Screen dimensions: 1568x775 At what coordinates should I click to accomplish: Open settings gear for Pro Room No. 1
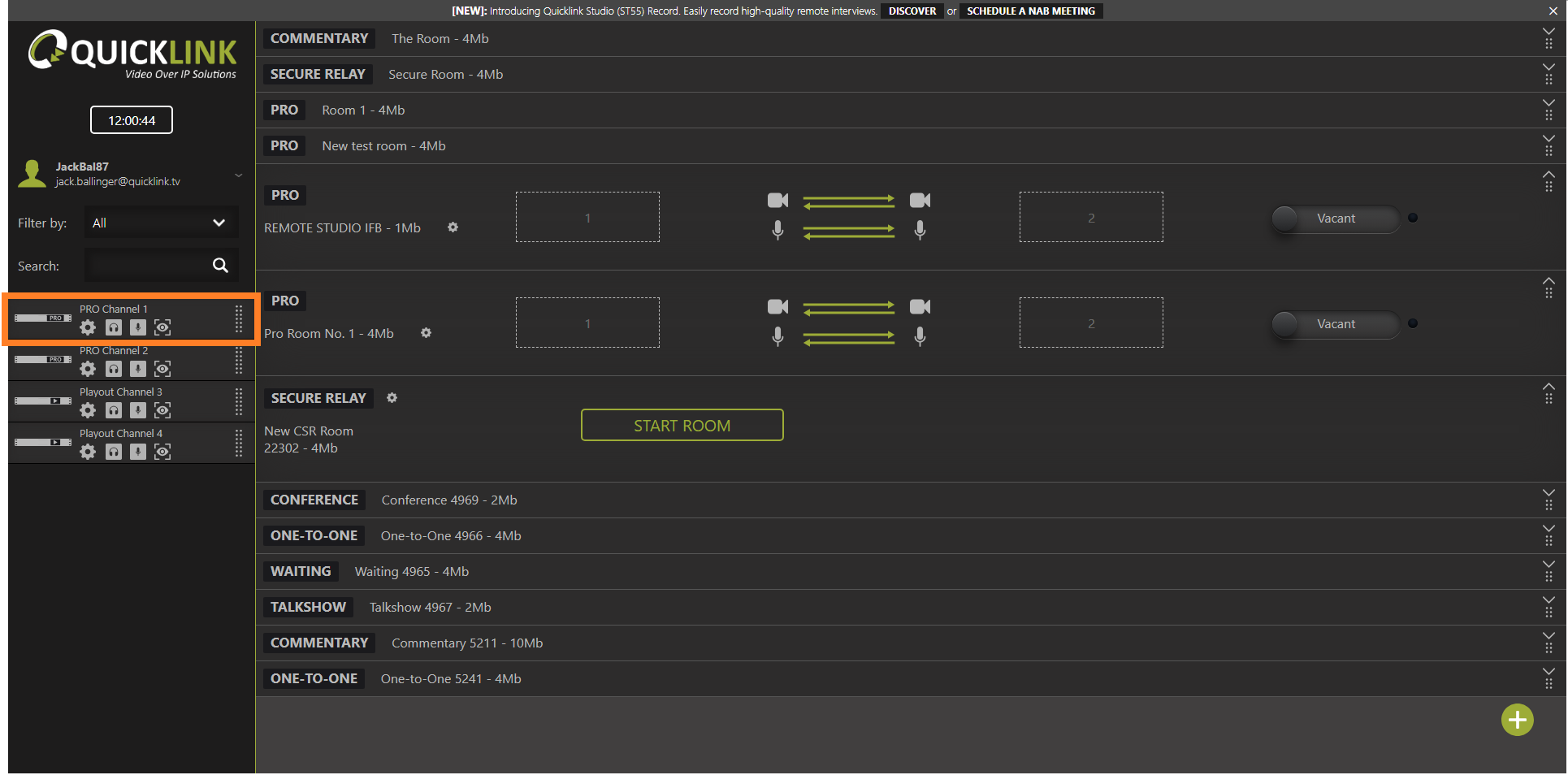pyautogui.click(x=426, y=333)
